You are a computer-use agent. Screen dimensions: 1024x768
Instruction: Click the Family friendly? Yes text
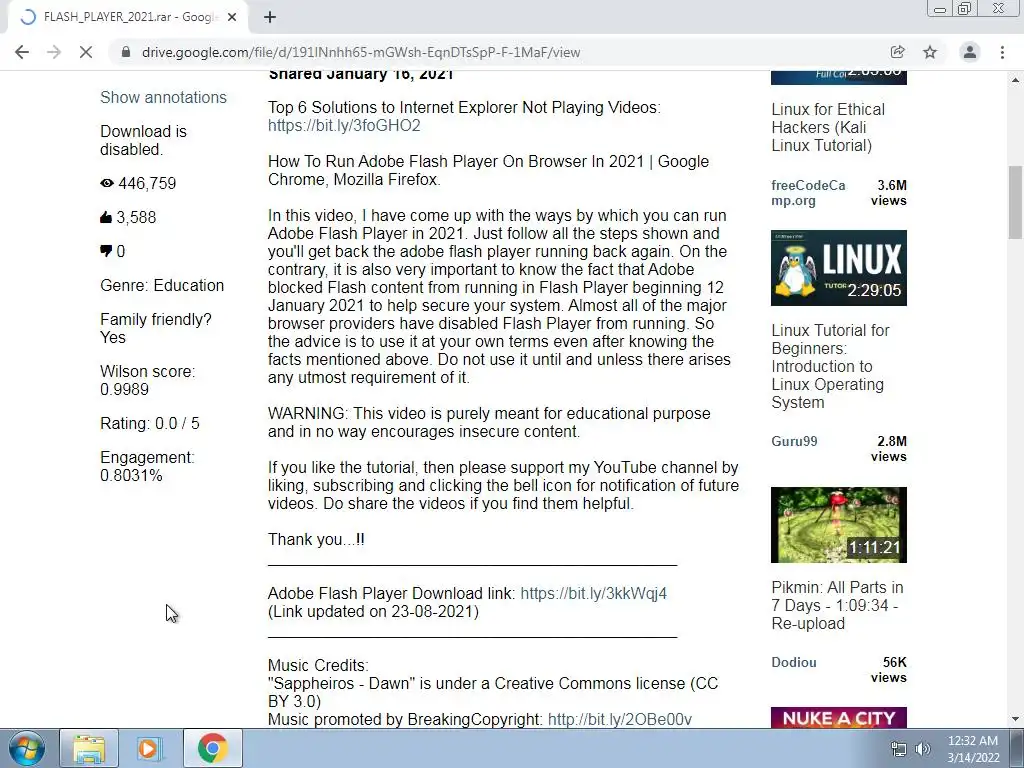pos(156,328)
